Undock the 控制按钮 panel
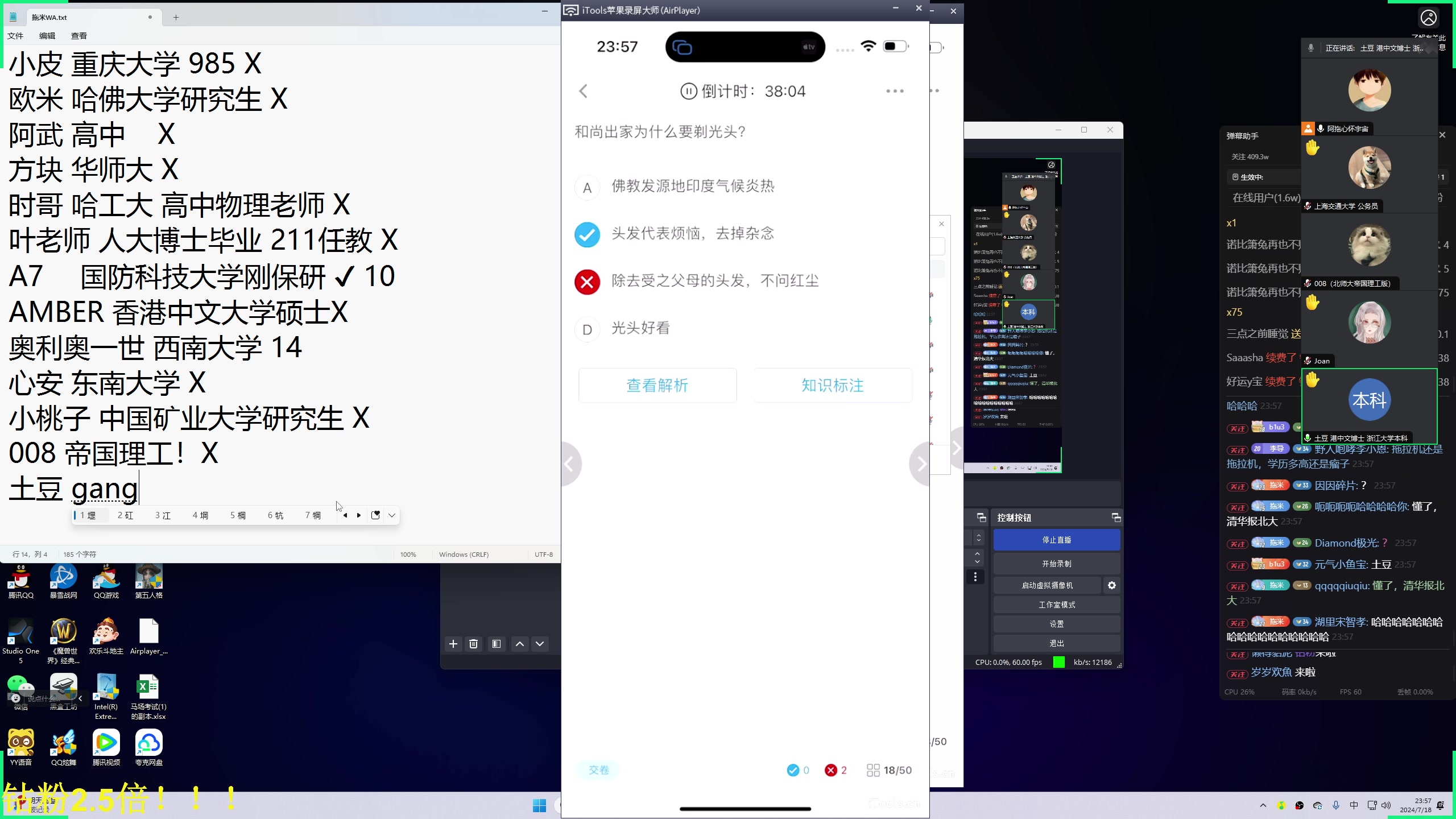This screenshot has height=819, width=1456. (x=1116, y=518)
